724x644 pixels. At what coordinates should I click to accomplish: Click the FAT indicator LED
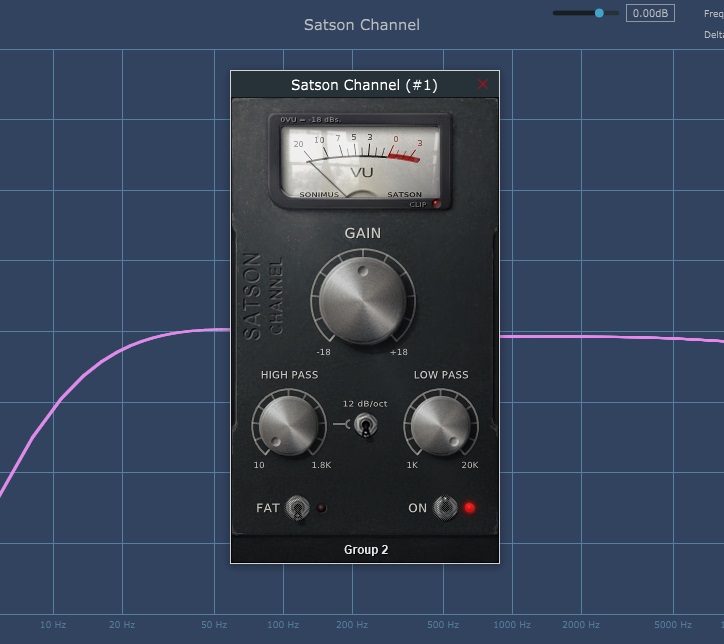(x=321, y=508)
